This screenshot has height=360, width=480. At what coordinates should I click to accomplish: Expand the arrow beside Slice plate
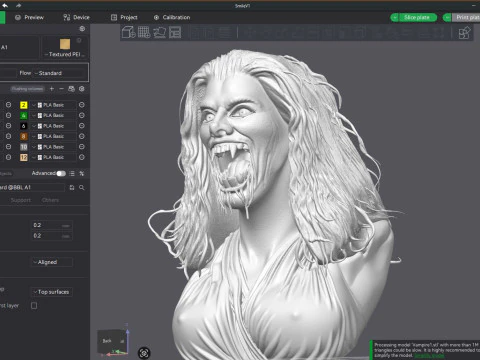395,17
